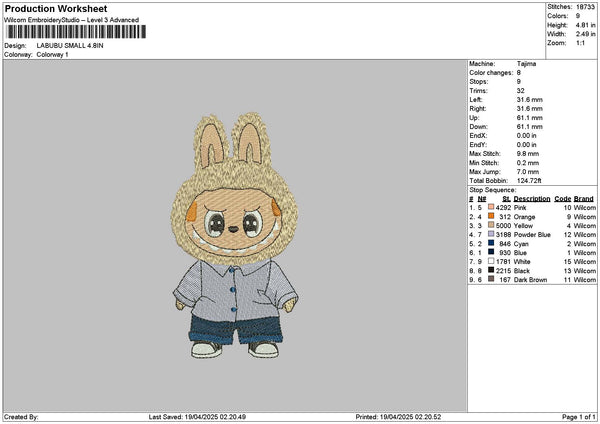Click the Description column header
The height and width of the screenshot is (424, 600).
(x=532, y=198)
